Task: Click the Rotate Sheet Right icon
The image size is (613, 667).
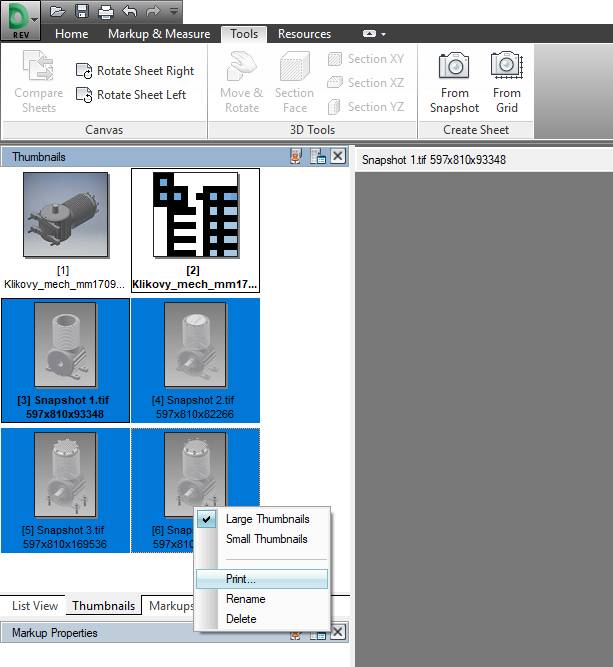Action: click(84, 71)
